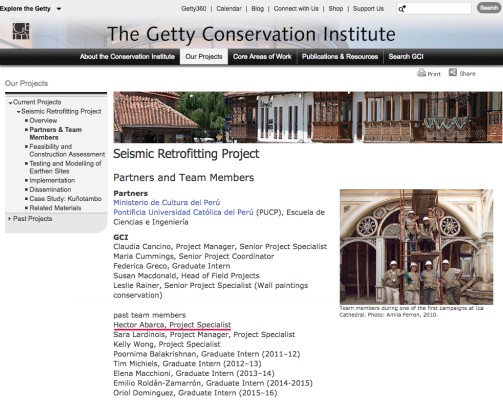503x400 pixels.
Task: Open the Support Us link
Action: click(x=368, y=9)
